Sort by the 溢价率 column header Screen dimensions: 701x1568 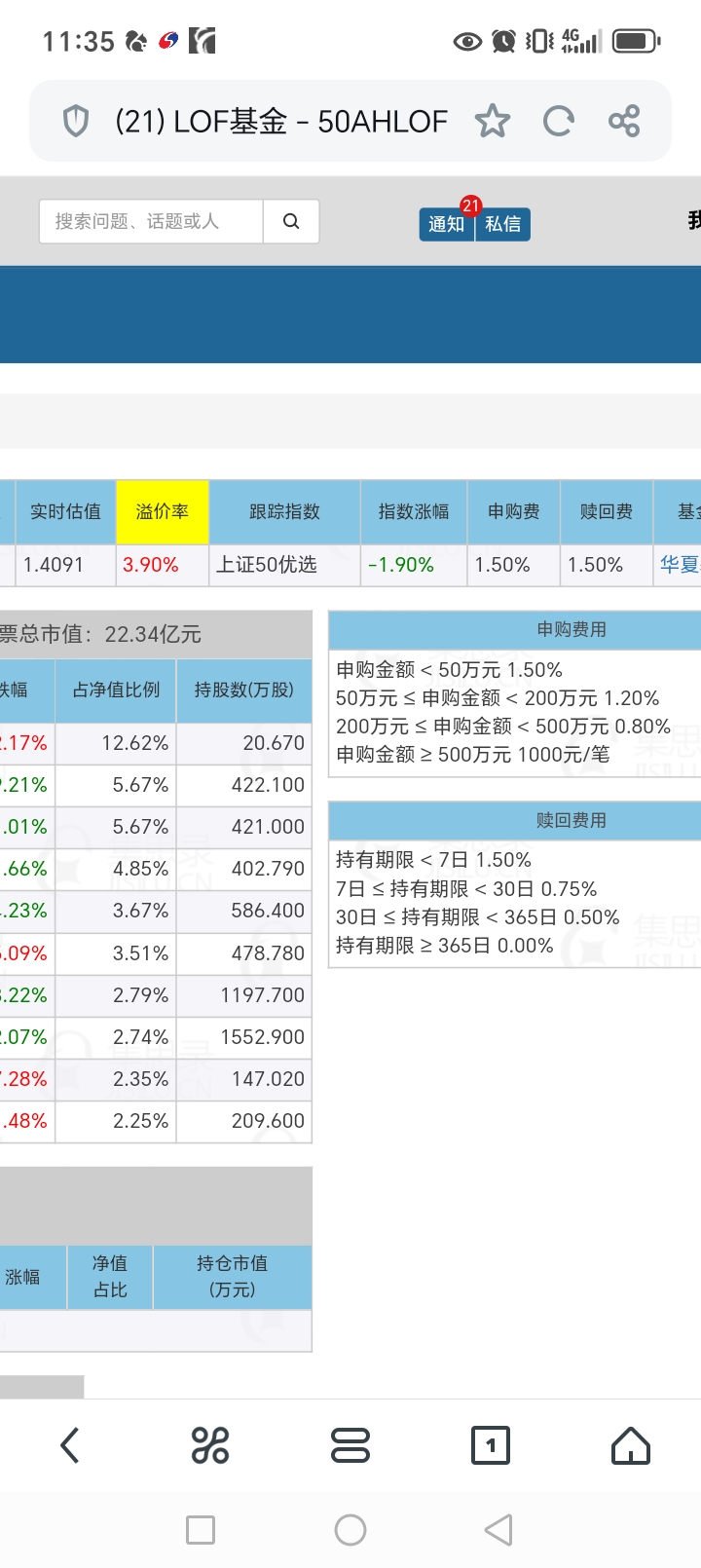pyautogui.click(x=163, y=512)
